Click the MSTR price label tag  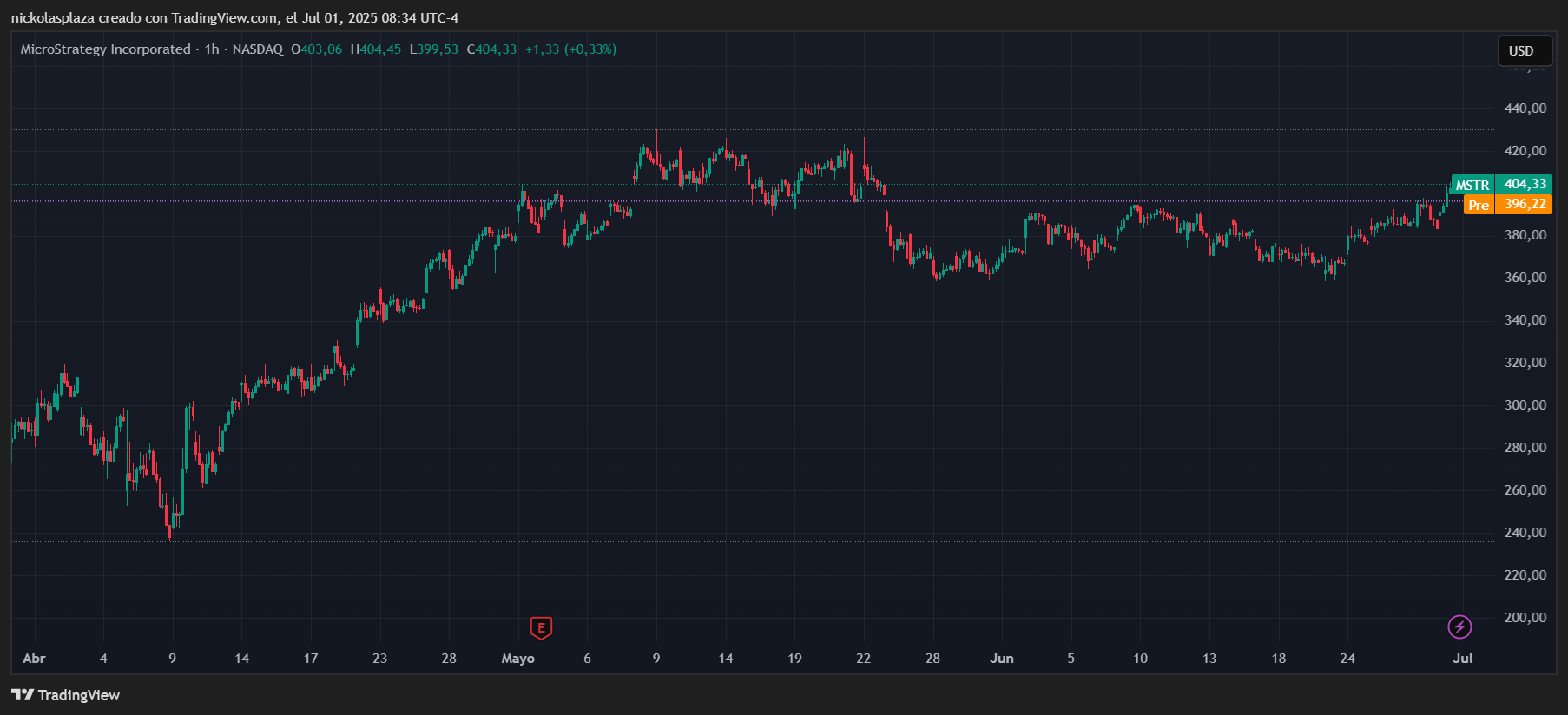pos(1472,185)
